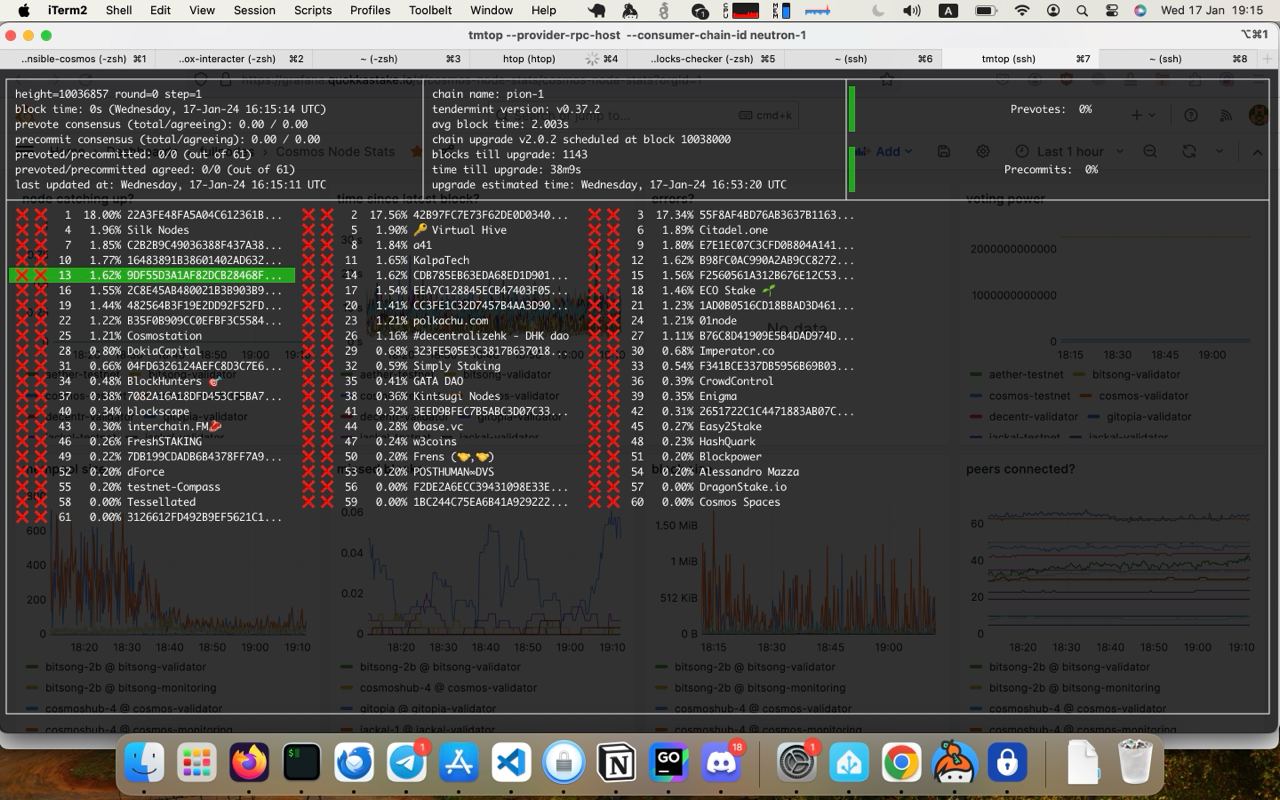Open Control Center from the menu bar
The width and height of the screenshot is (1280, 800).
(x=1111, y=10)
